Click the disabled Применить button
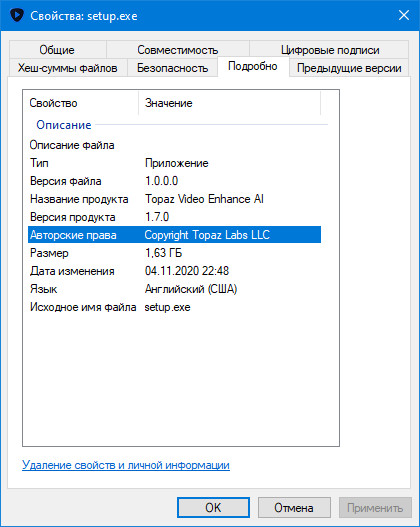This screenshot has height=527, width=420. coord(375,508)
